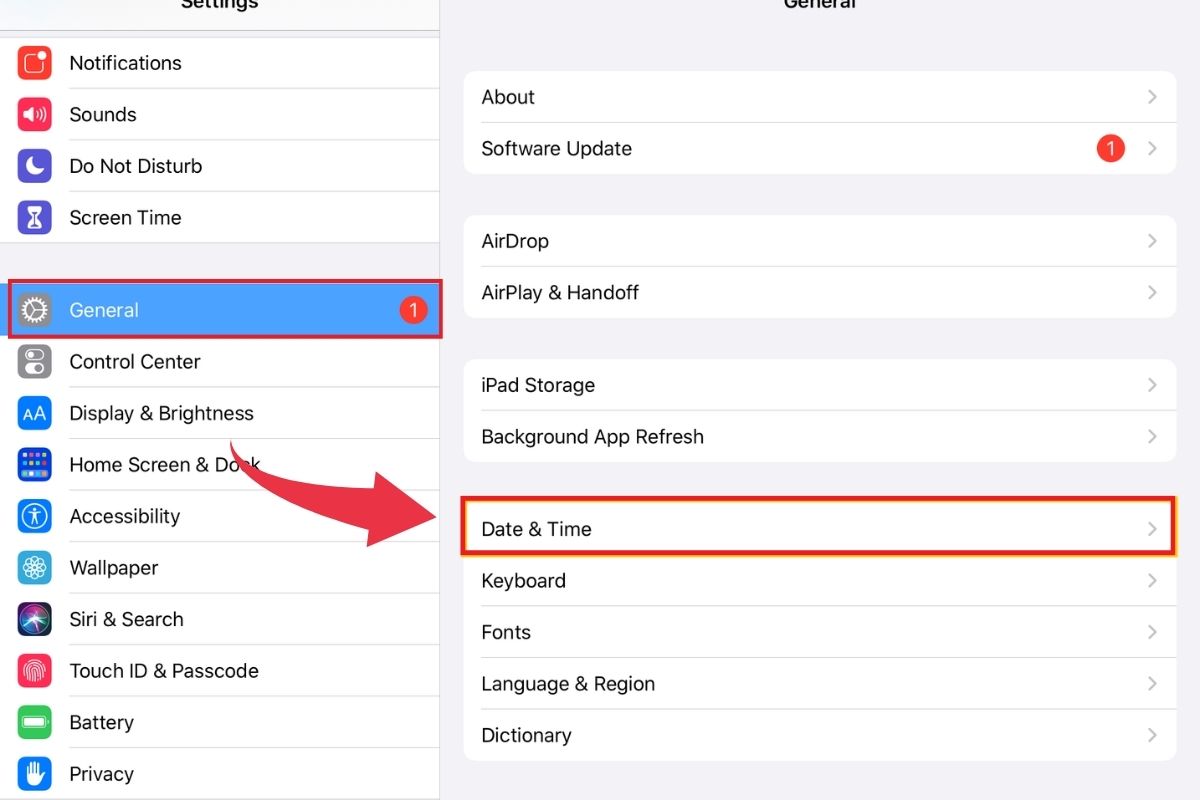Open Keyboard settings using the chevron
The height and width of the screenshot is (800, 1200).
[1152, 580]
